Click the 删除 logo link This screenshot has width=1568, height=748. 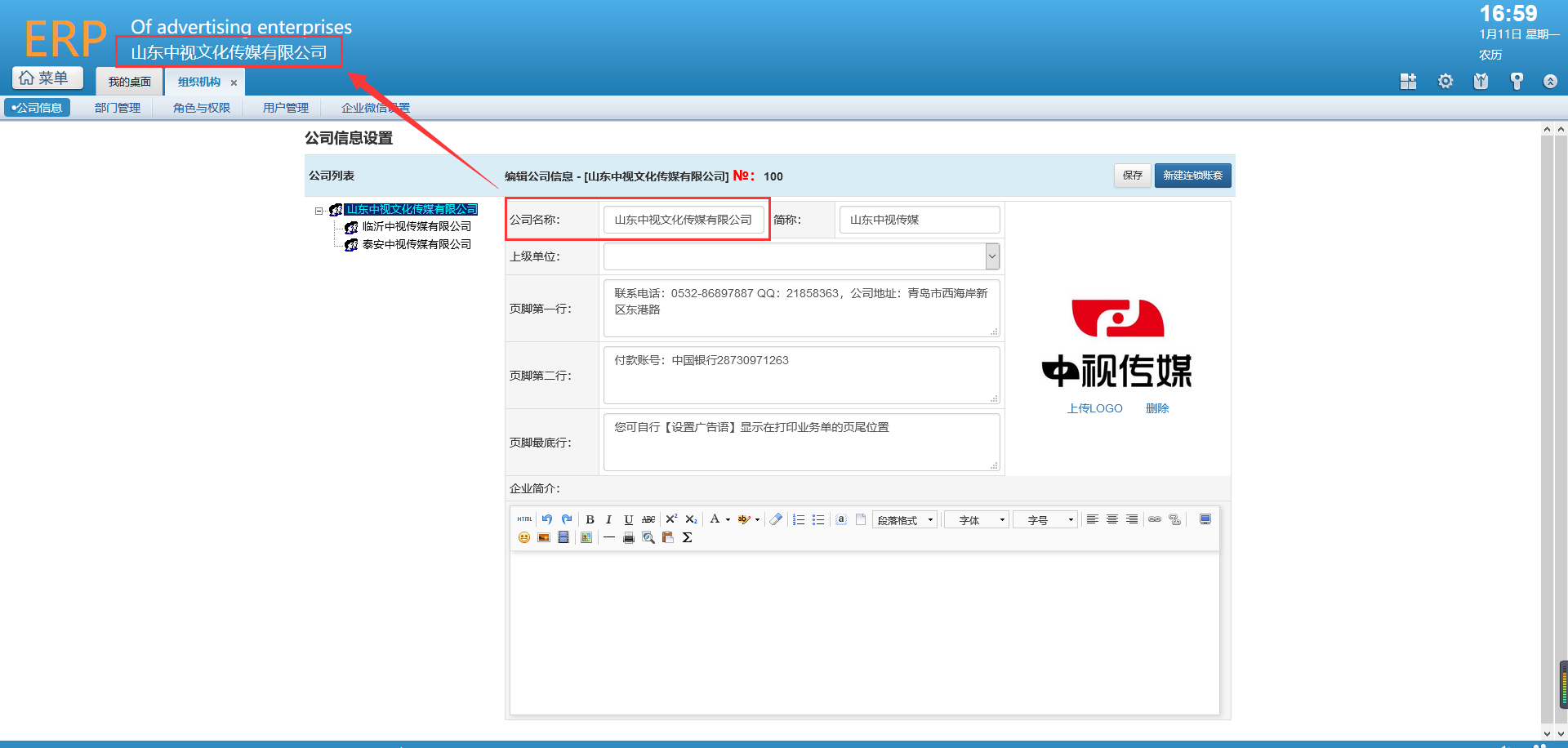[1157, 408]
